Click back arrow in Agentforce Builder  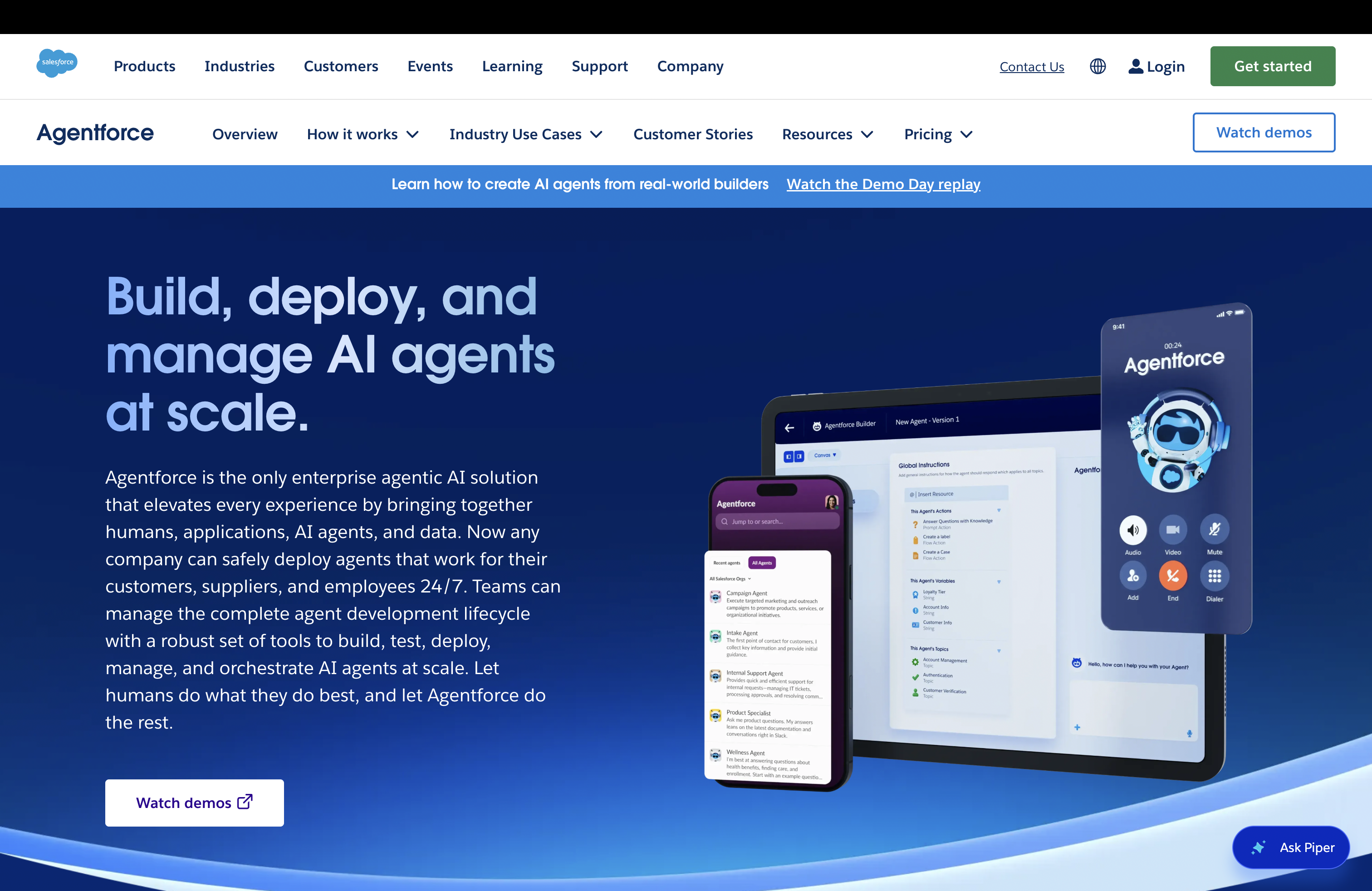(x=789, y=428)
